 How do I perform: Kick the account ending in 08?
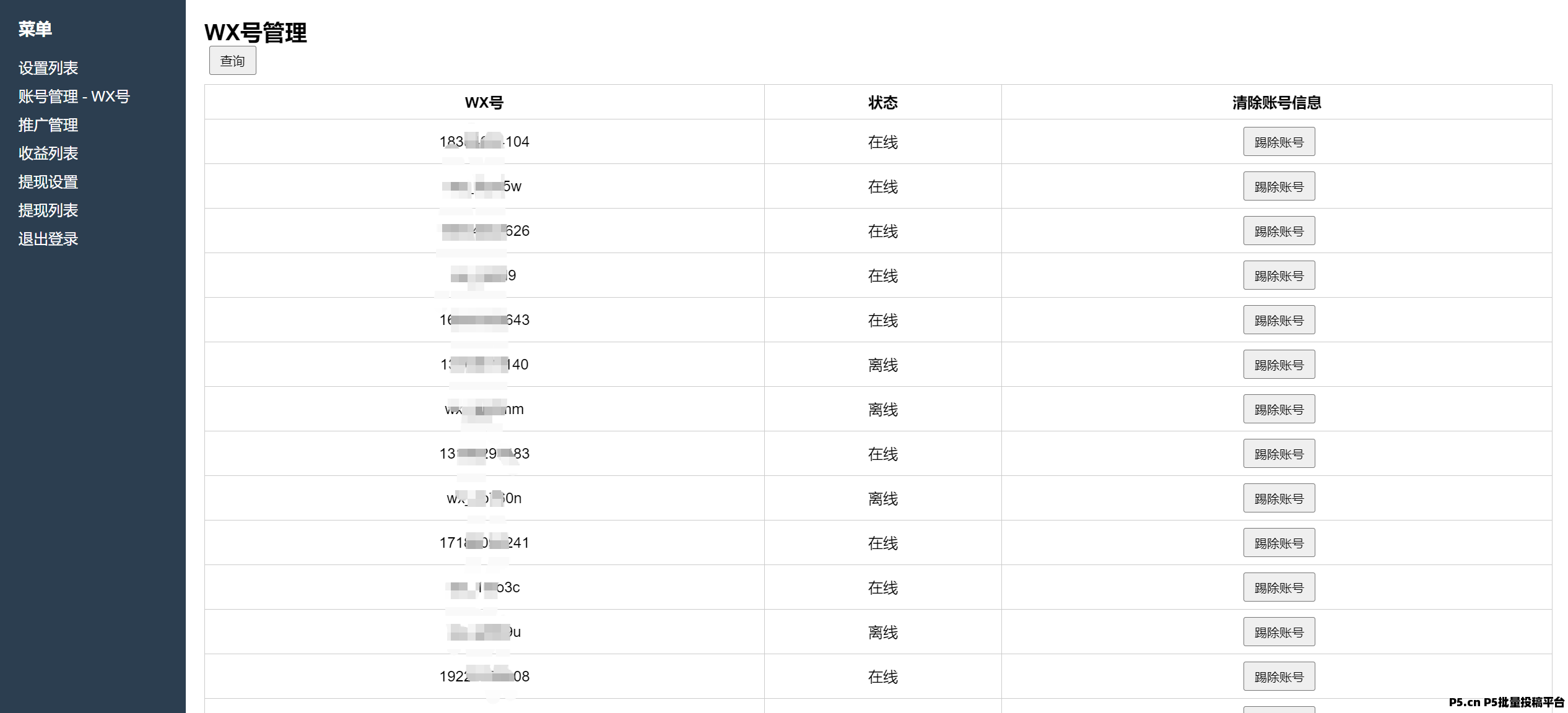click(1279, 676)
